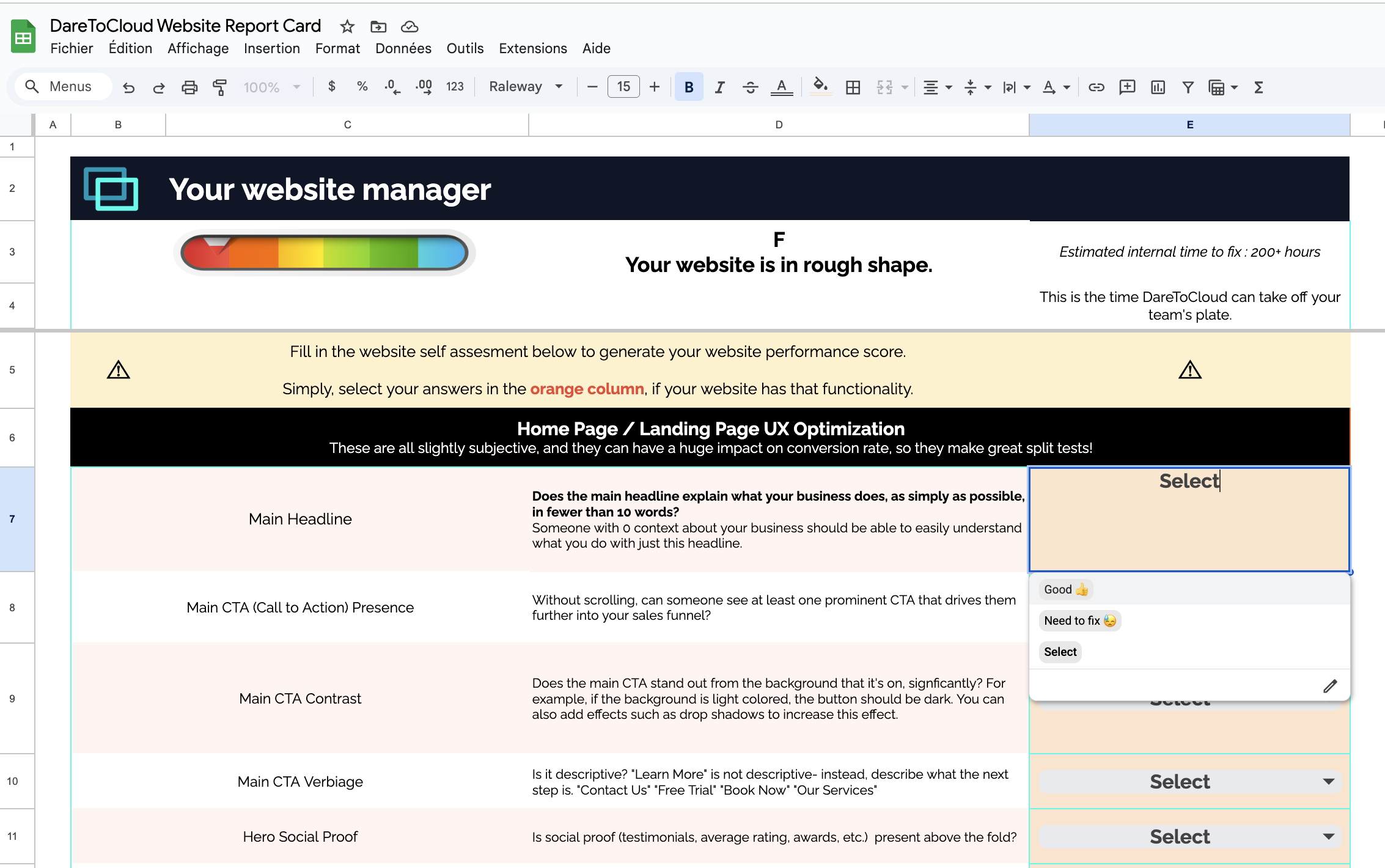Click the pencil to edit dropdown options
Viewport: 1385px width, 868px height.
tap(1331, 686)
